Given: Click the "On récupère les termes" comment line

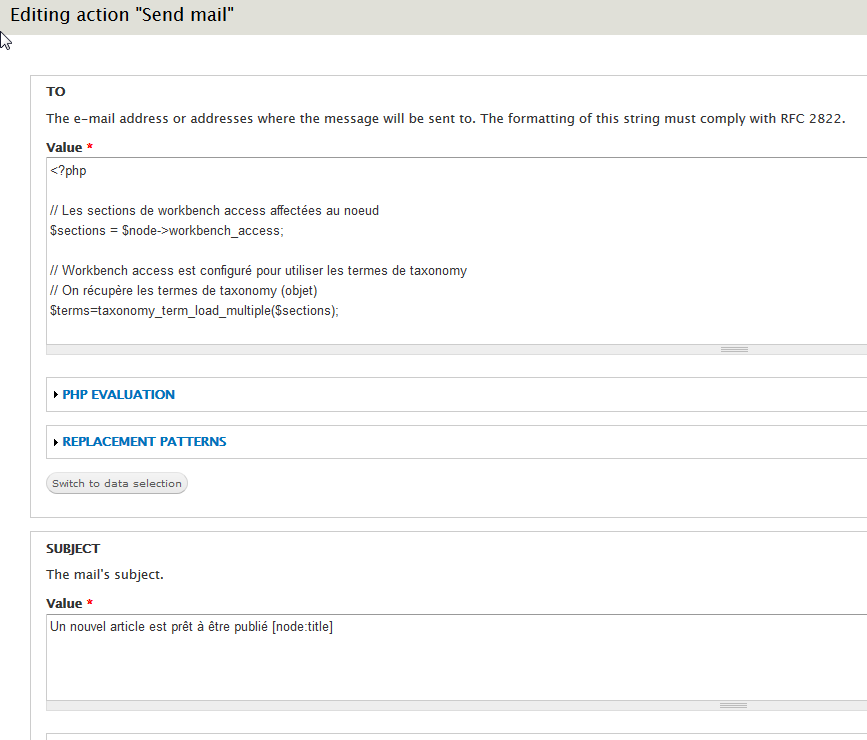Looking at the screenshot, I should pos(184,291).
